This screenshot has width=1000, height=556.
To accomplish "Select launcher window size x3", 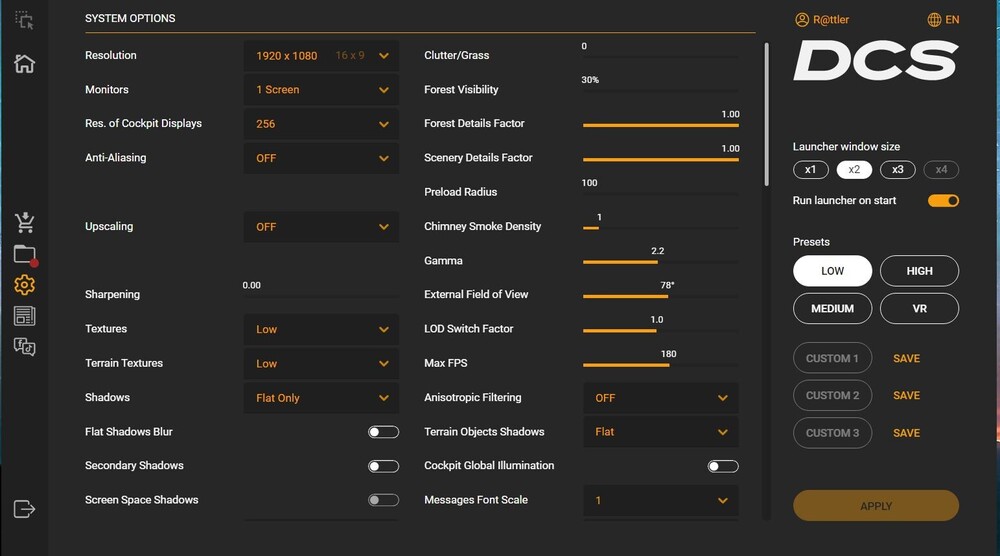I will tap(897, 170).
